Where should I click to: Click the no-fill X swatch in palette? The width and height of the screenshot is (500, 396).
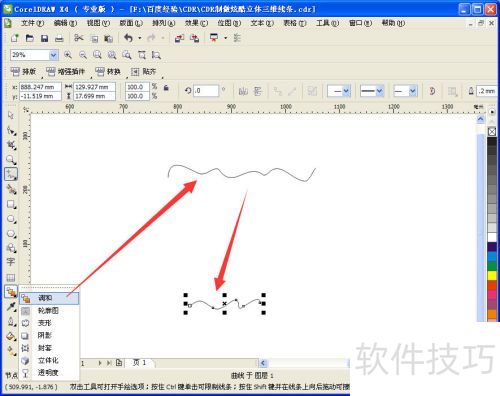[x=492, y=132]
